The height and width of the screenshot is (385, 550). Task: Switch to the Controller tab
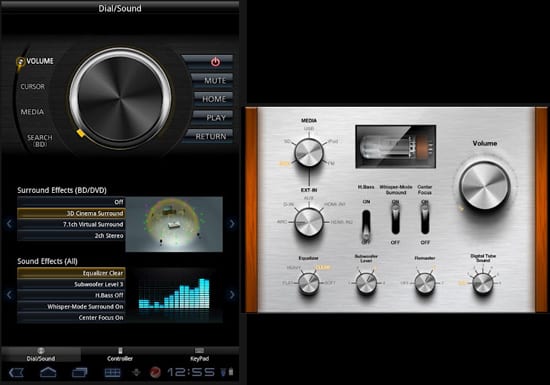[x=120, y=354]
